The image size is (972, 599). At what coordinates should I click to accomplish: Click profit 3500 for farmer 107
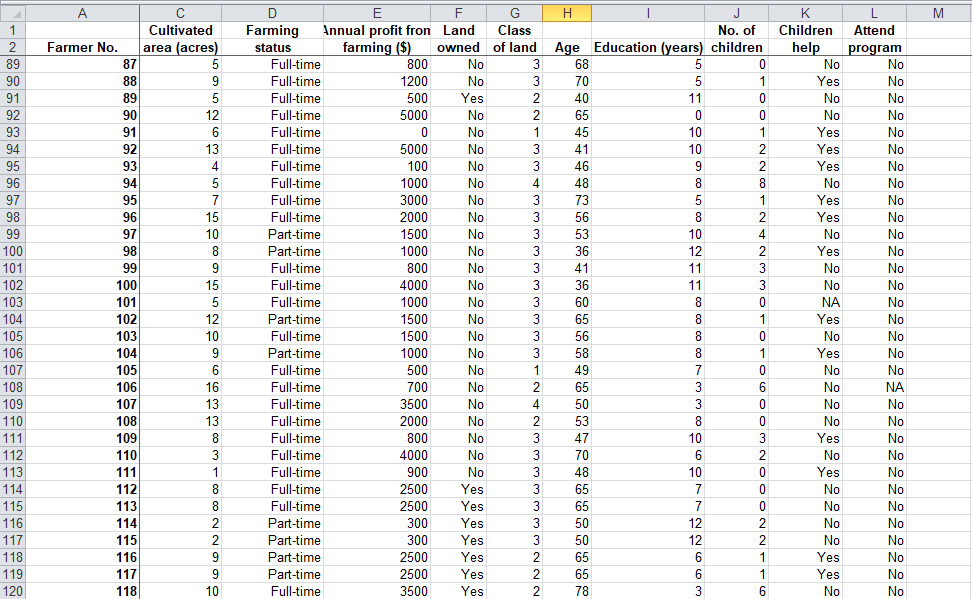tap(377, 404)
